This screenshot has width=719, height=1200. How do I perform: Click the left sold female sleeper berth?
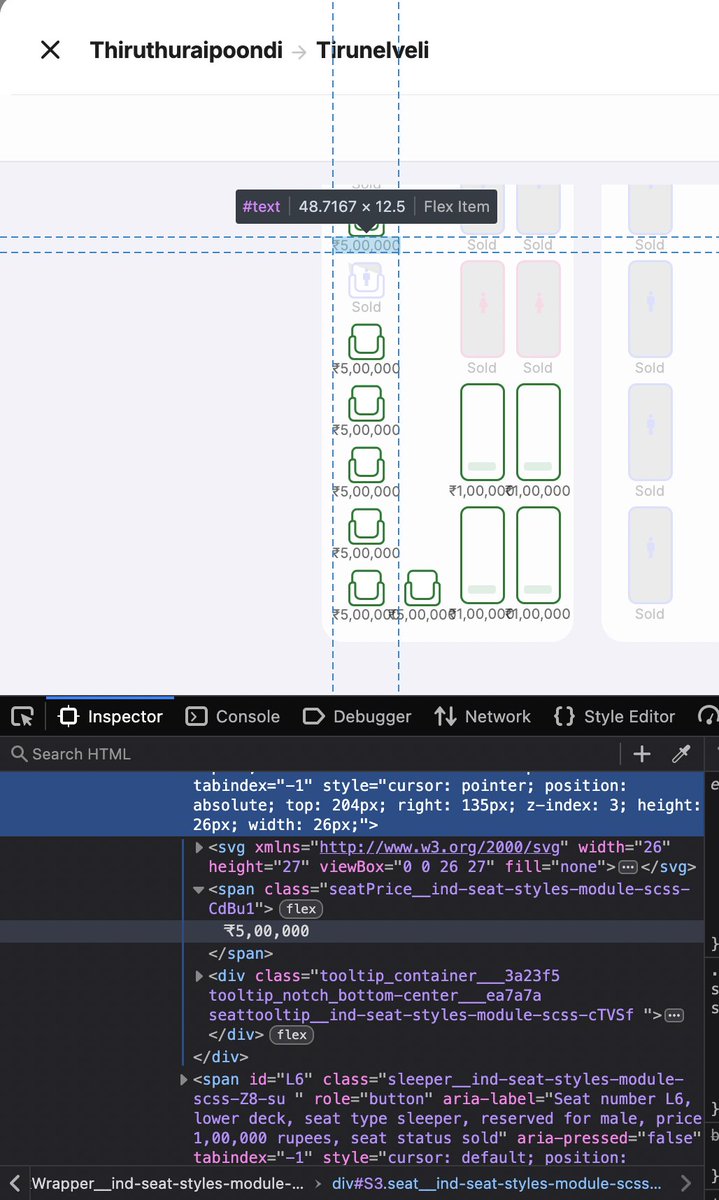coord(482,308)
